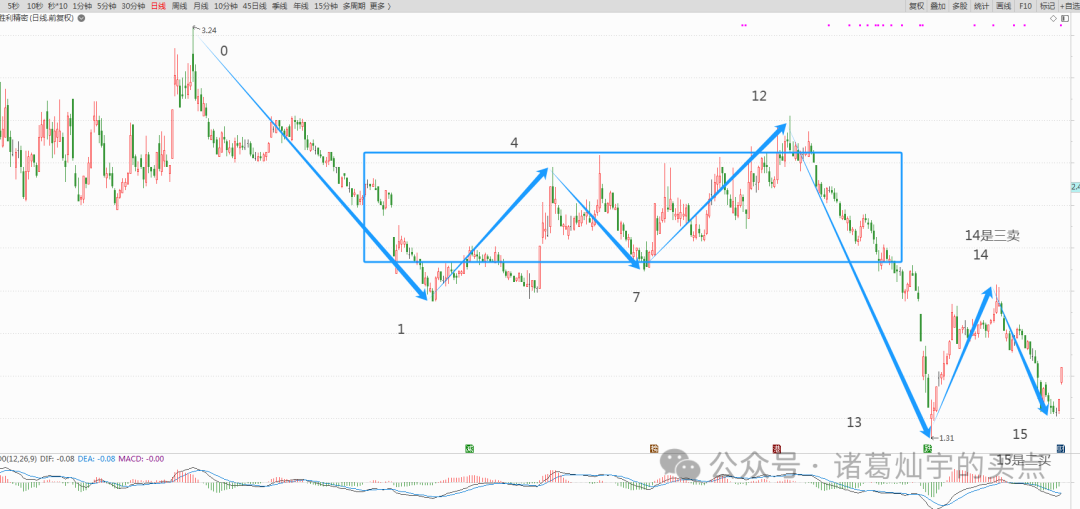Toggle 复权 price adjustment

tap(916, 6)
